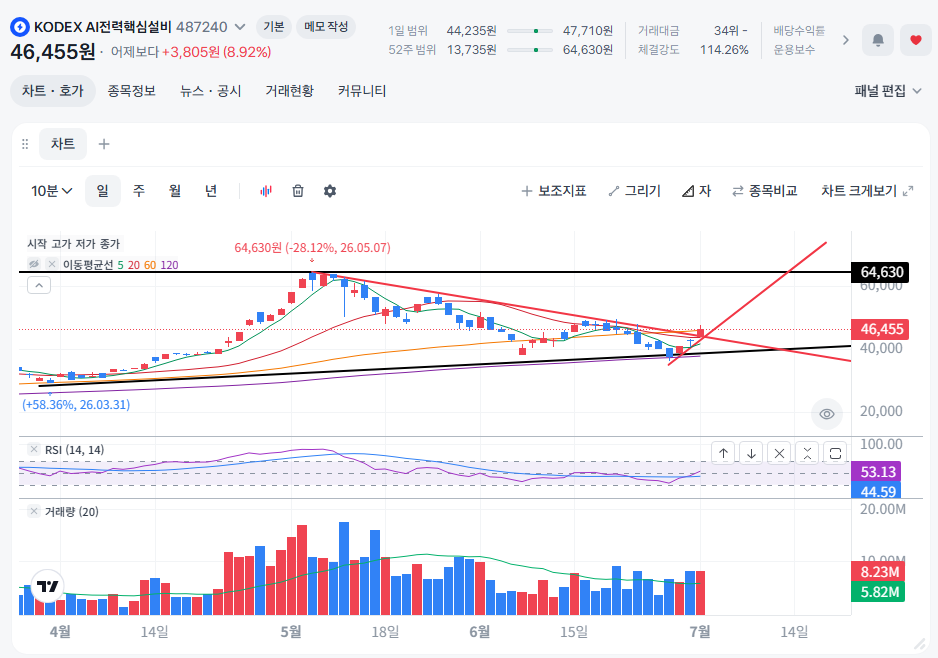This screenshot has height=658, width=938.
Task: Click the round eye button near the price axis
Action: tap(827, 414)
